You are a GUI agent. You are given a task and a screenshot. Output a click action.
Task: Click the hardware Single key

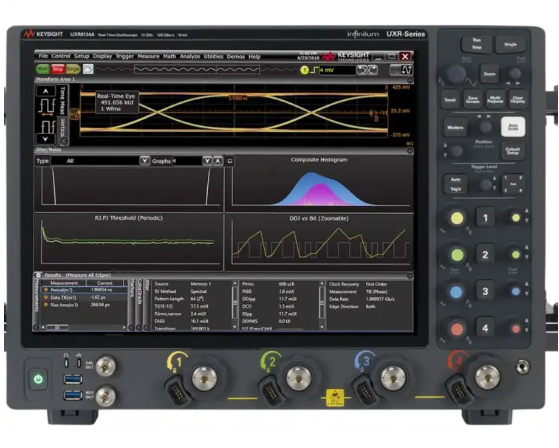pyautogui.click(x=510, y=44)
